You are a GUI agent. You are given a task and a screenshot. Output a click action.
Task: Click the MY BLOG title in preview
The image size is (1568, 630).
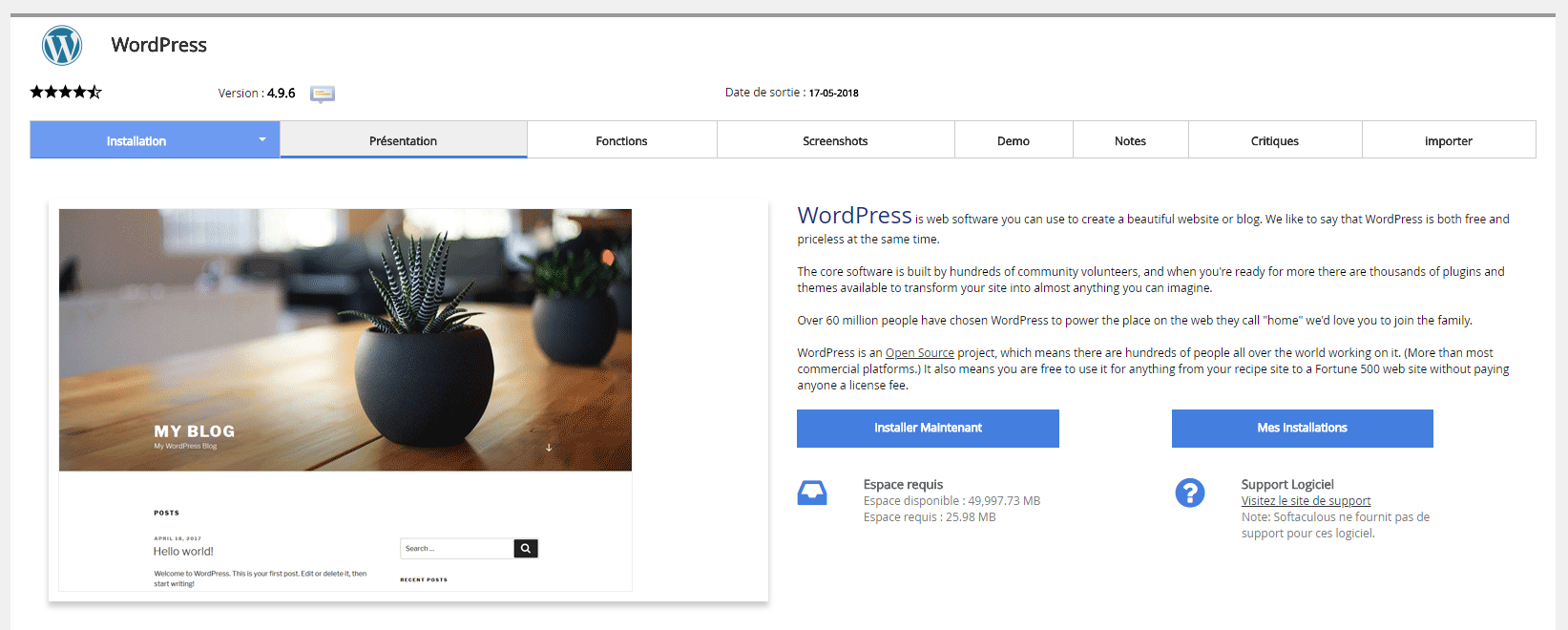(x=194, y=431)
